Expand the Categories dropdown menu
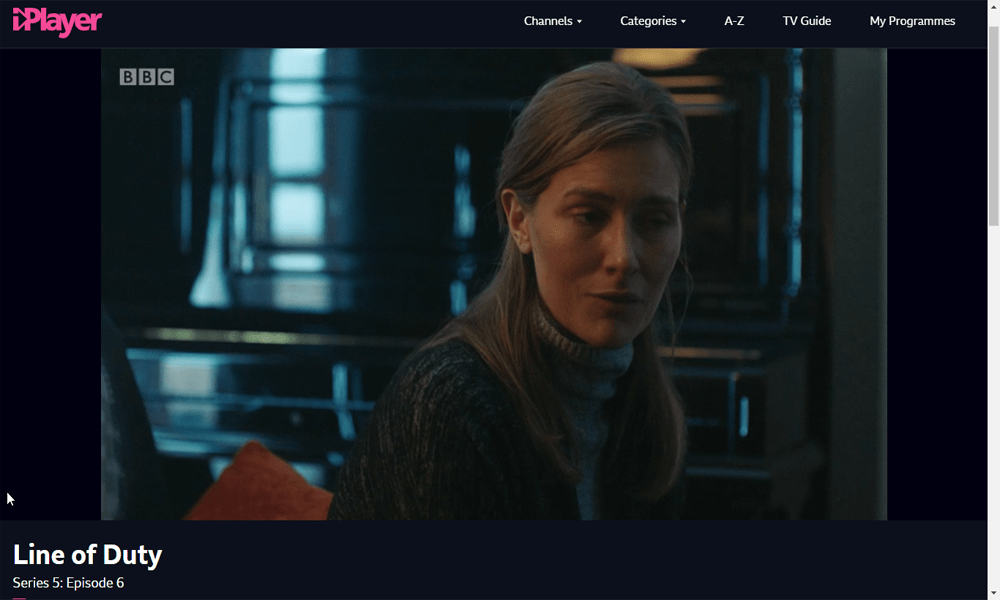1000x600 pixels. tap(652, 21)
